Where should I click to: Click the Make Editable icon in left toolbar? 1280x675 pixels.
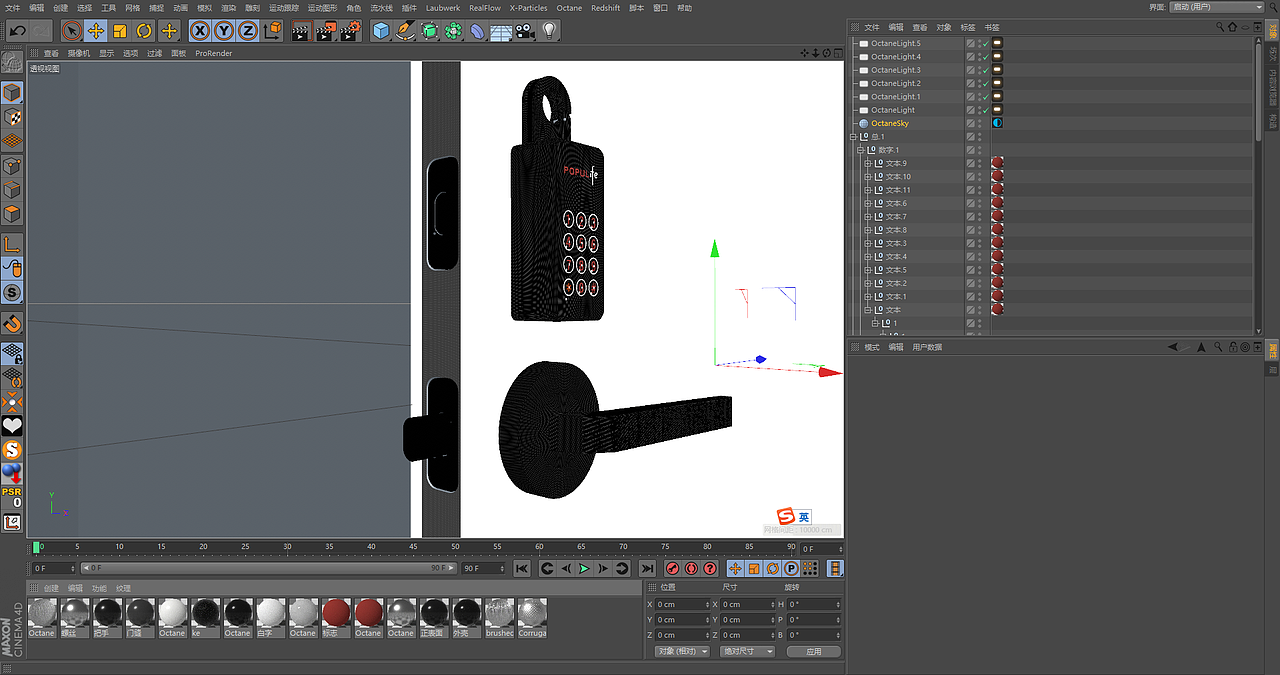(x=12, y=63)
